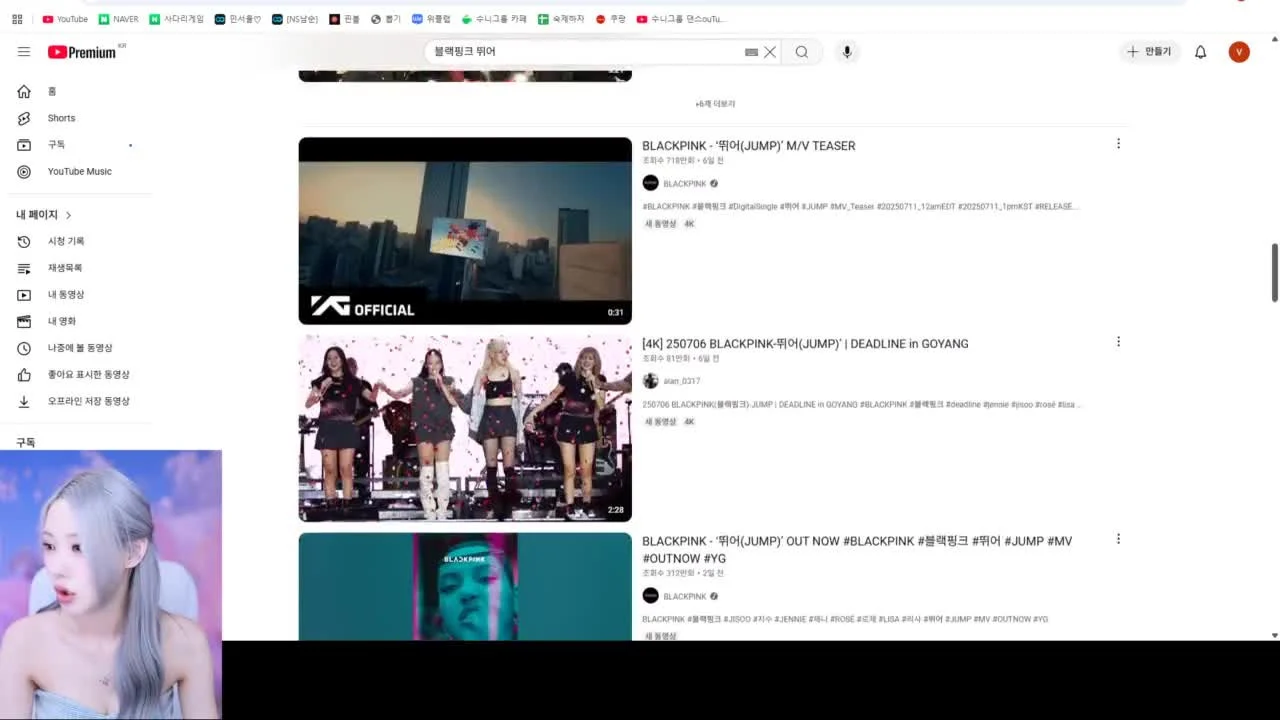Play the JUMP M/V TEASER thumbnail
This screenshot has width=1280, height=720.
[x=465, y=230]
